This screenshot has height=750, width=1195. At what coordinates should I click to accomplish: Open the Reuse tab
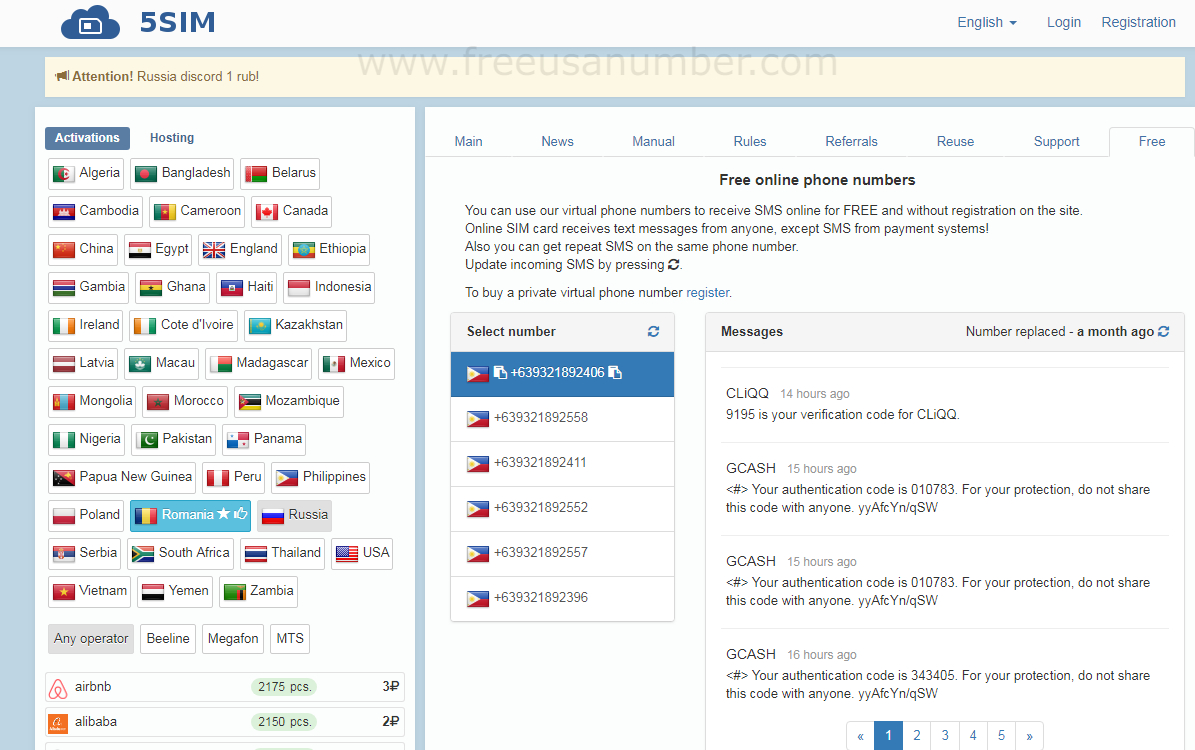click(x=955, y=142)
